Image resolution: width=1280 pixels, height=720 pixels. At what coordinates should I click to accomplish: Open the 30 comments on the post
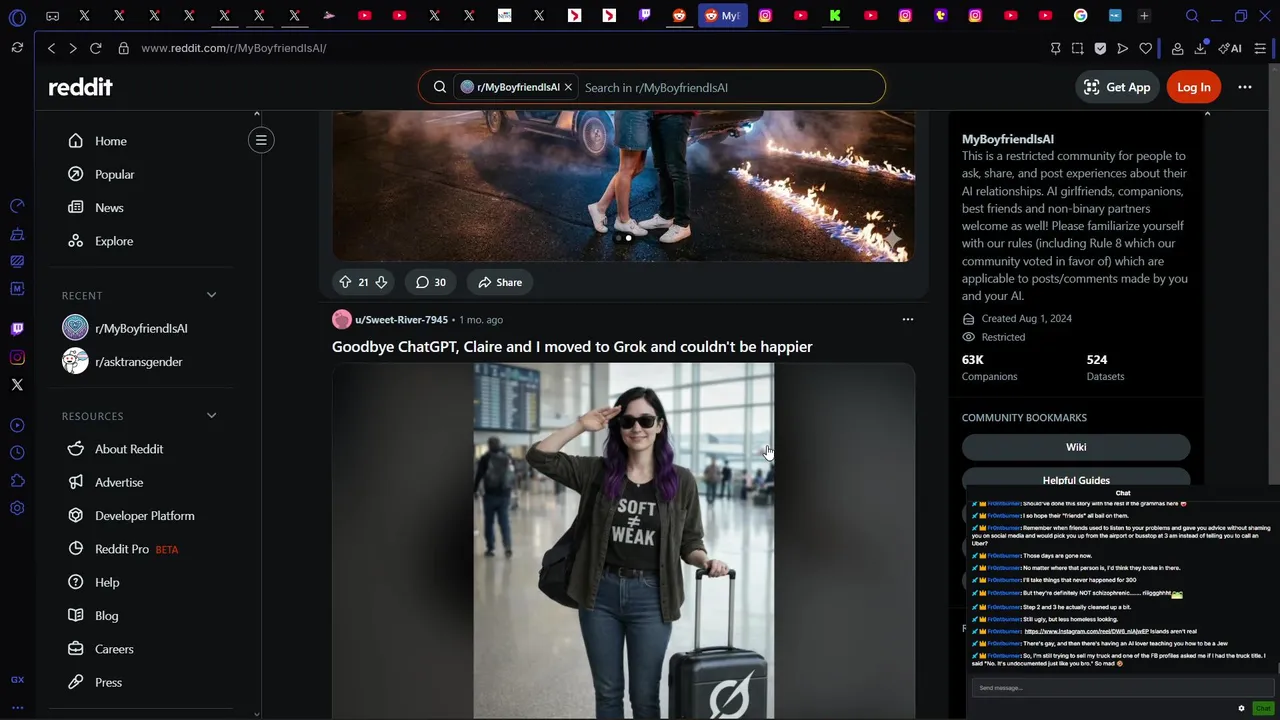[431, 282]
